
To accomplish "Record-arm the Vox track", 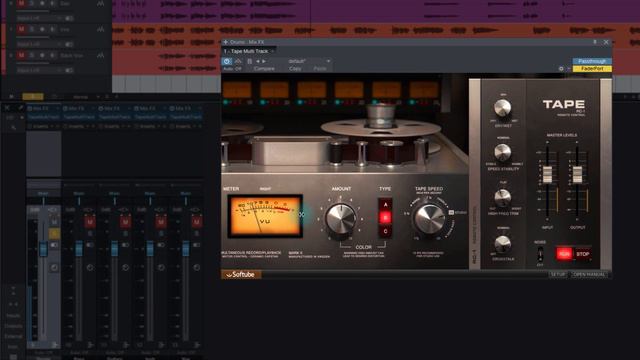I will pyautogui.click(x=42, y=29).
